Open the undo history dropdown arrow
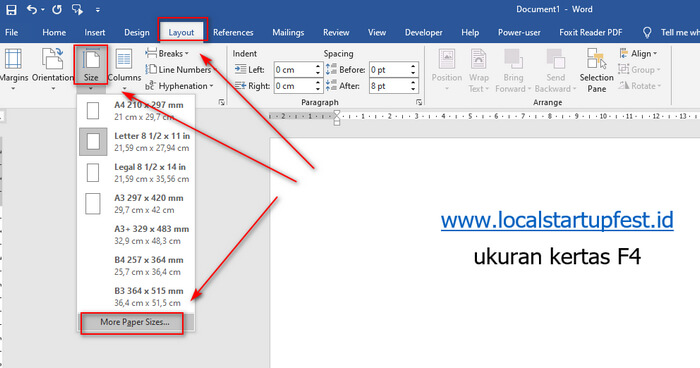The height and width of the screenshot is (368, 700). pos(43,9)
